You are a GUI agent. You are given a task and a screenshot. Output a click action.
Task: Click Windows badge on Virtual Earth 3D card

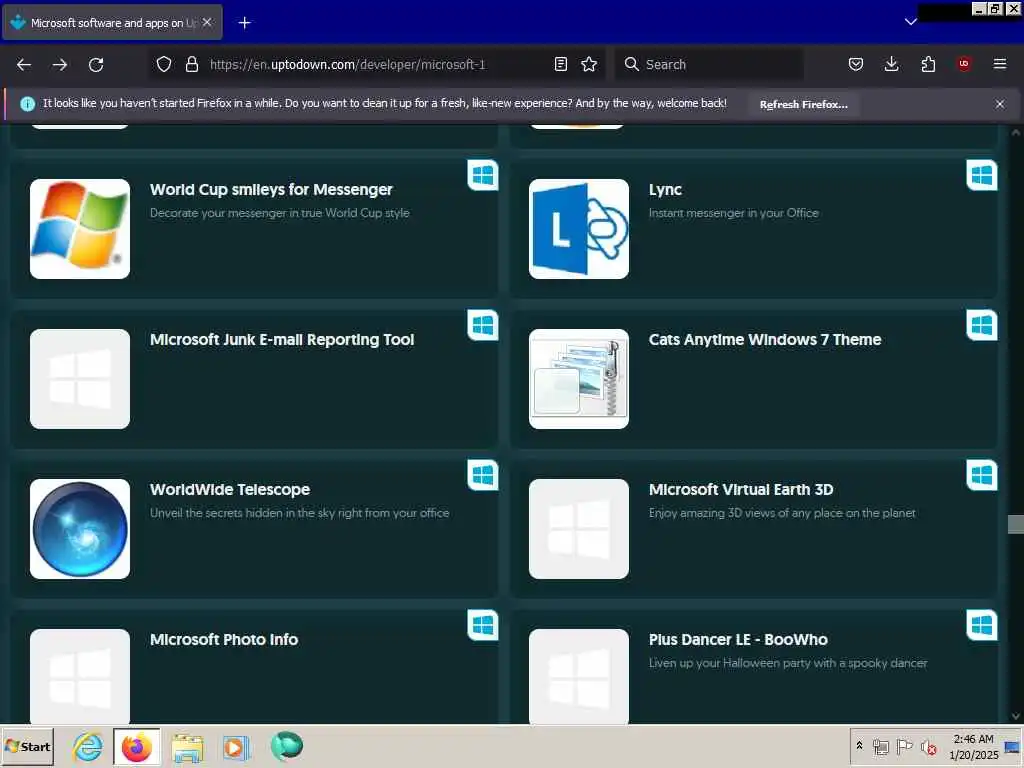pos(982,475)
